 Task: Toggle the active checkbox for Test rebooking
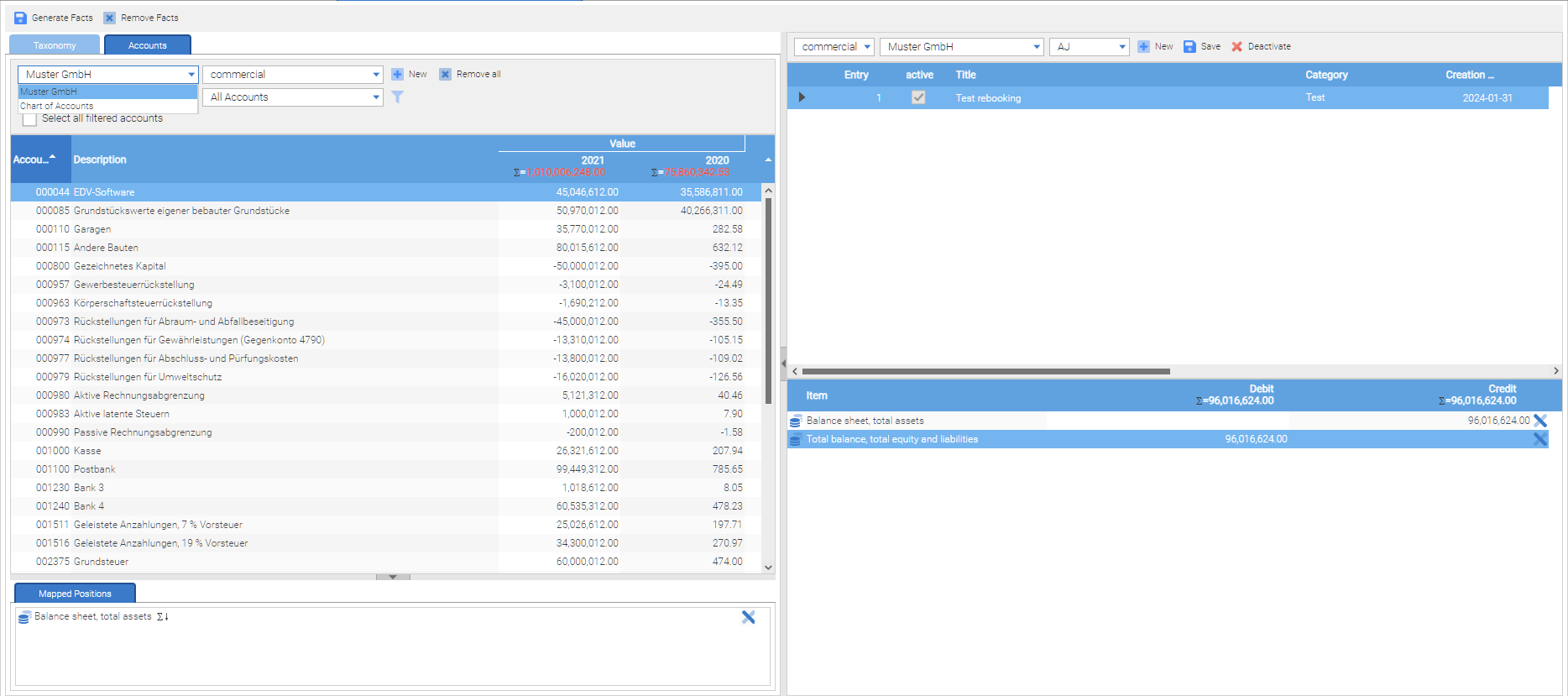click(918, 98)
